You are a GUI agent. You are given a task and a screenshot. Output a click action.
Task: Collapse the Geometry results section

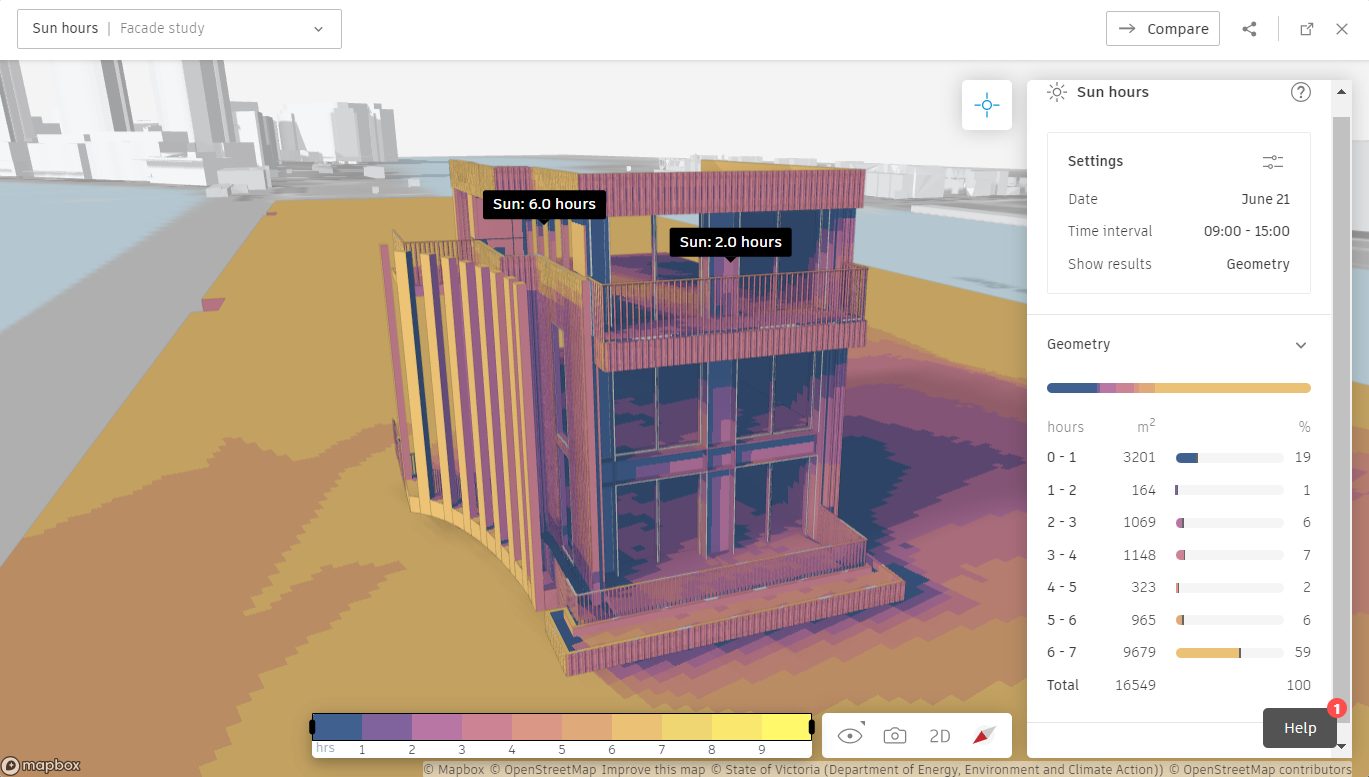[1300, 344]
